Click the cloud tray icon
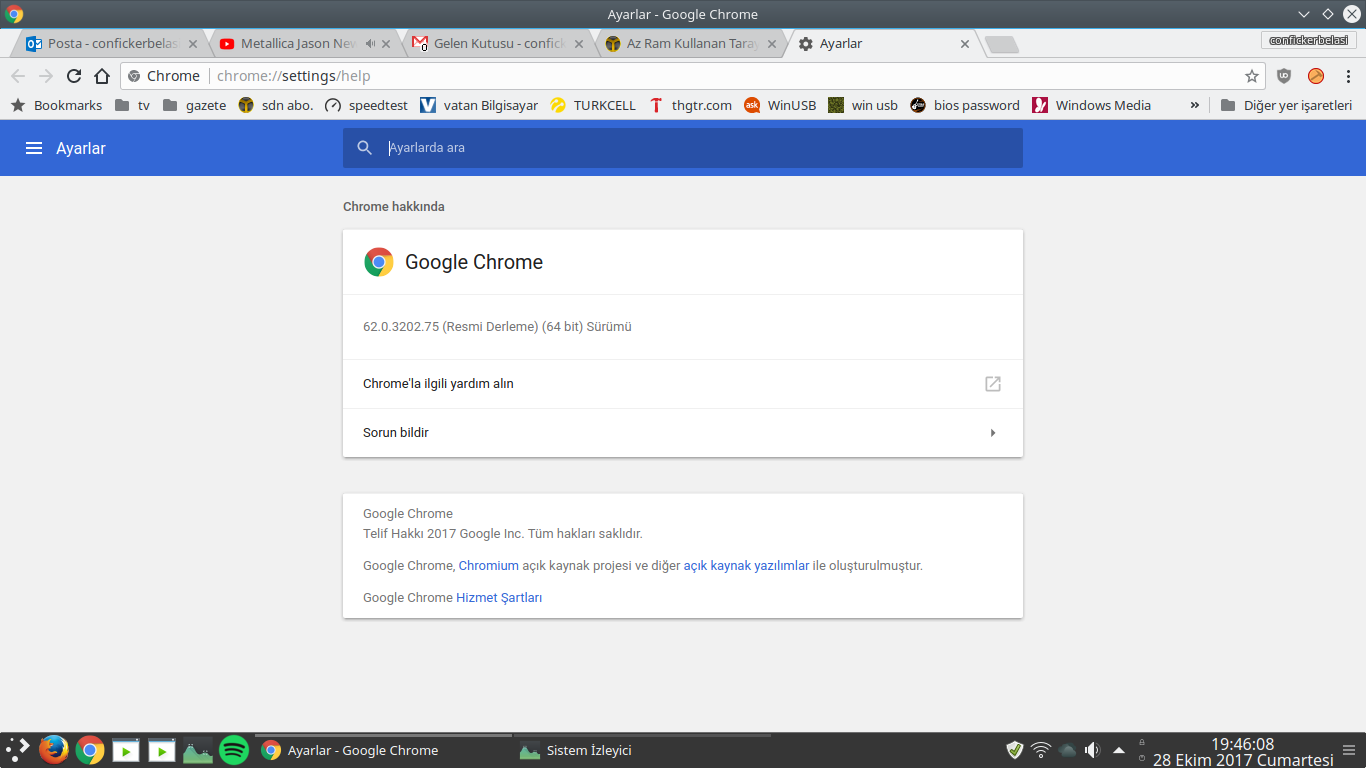 coord(1067,750)
